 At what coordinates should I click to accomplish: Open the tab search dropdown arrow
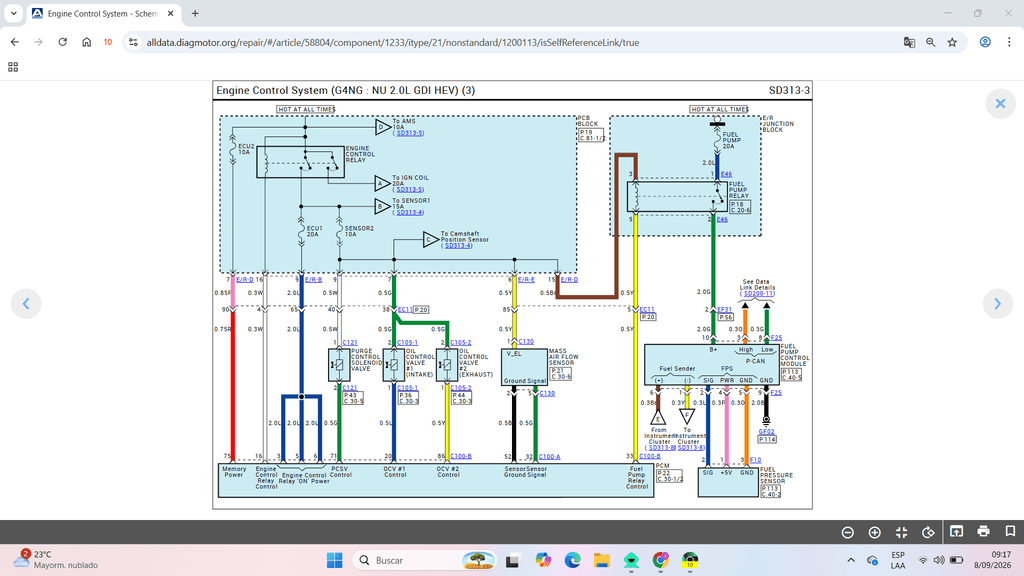tap(14, 13)
